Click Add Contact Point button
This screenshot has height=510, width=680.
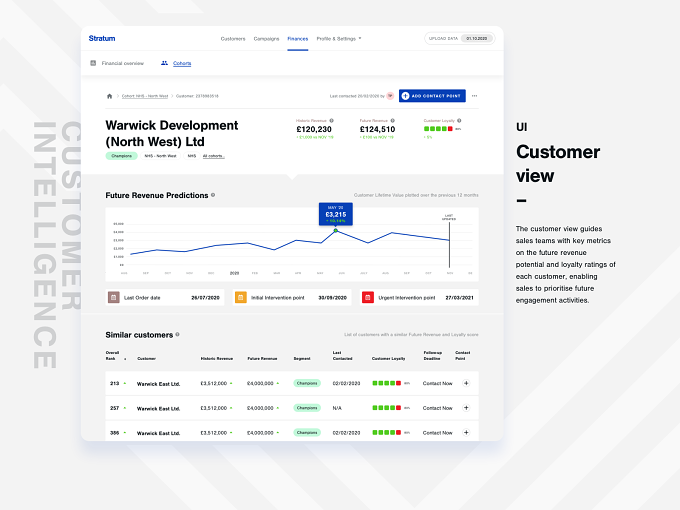(432, 96)
